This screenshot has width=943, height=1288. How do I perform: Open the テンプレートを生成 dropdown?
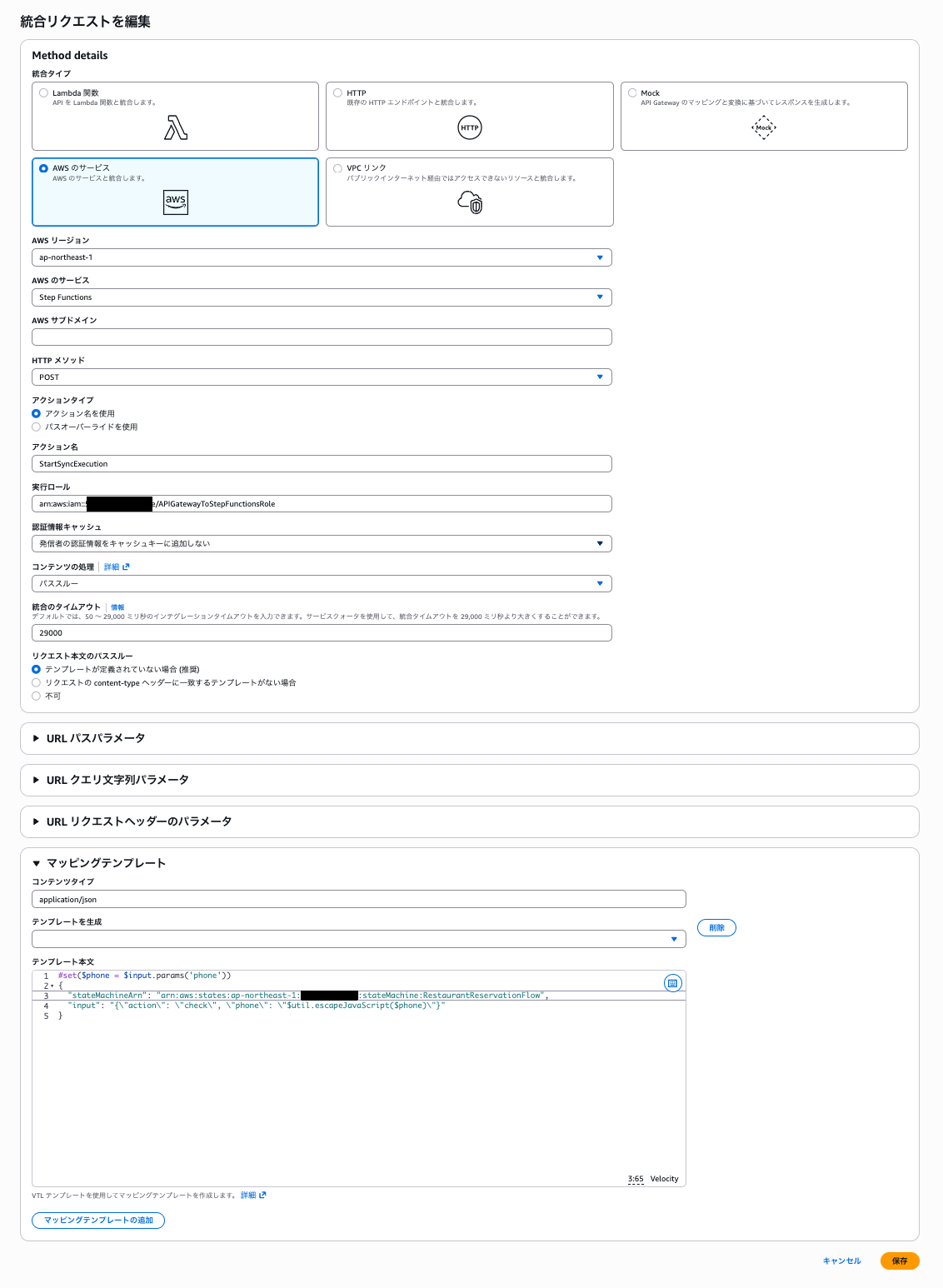[358, 939]
